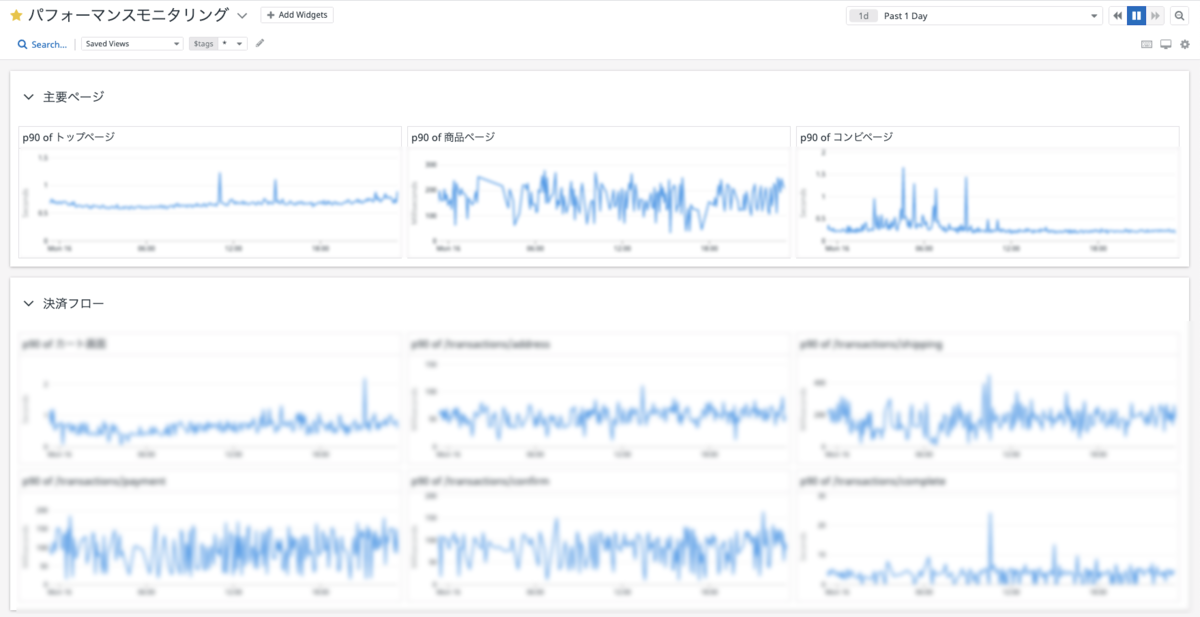This screenshot has width=1200, height=617.
Task: Click the /transactions/payment chart
Action: [x=211, y=547]
